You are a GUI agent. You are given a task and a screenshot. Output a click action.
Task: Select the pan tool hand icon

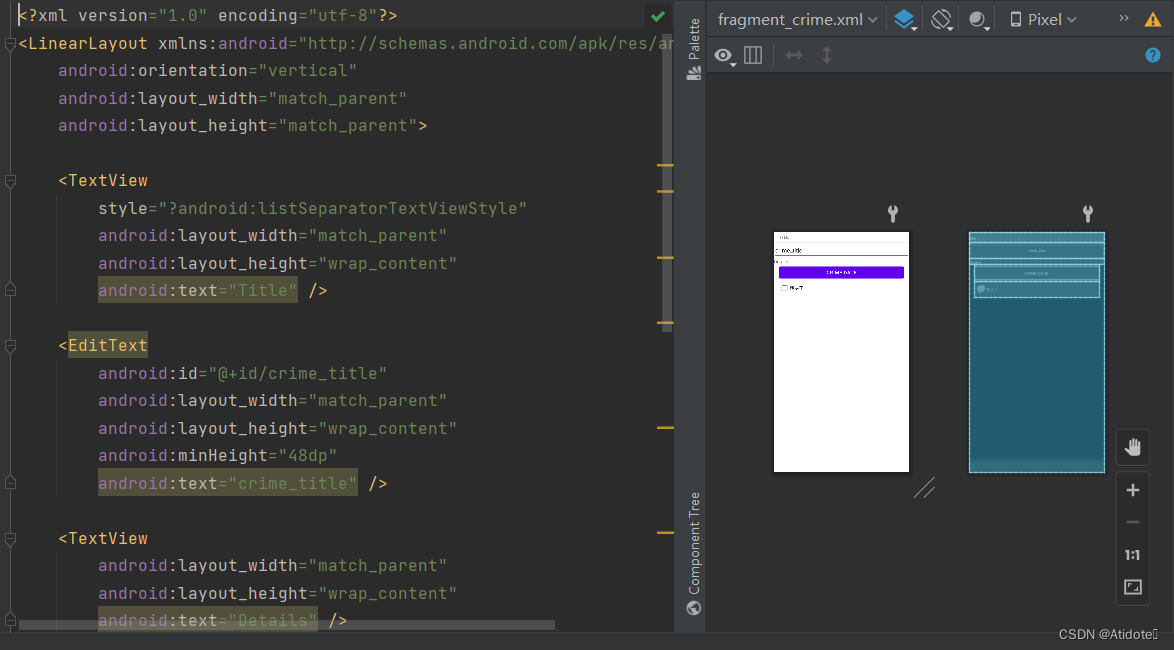[x=1132, y=447]
